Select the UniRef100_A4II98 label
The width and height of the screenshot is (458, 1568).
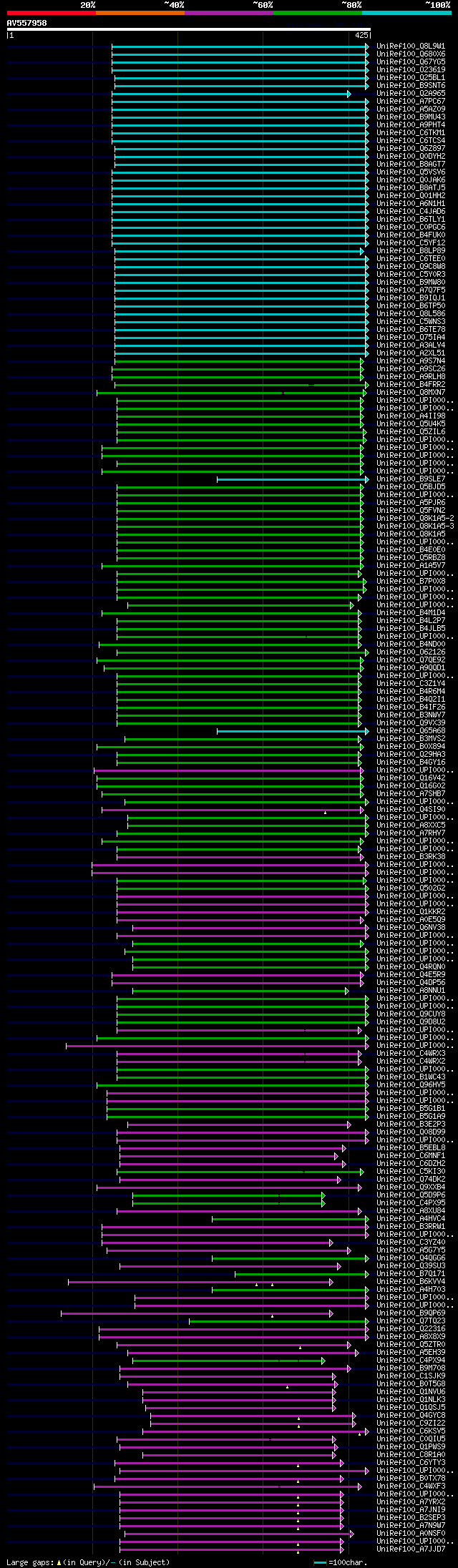point(411,416)
